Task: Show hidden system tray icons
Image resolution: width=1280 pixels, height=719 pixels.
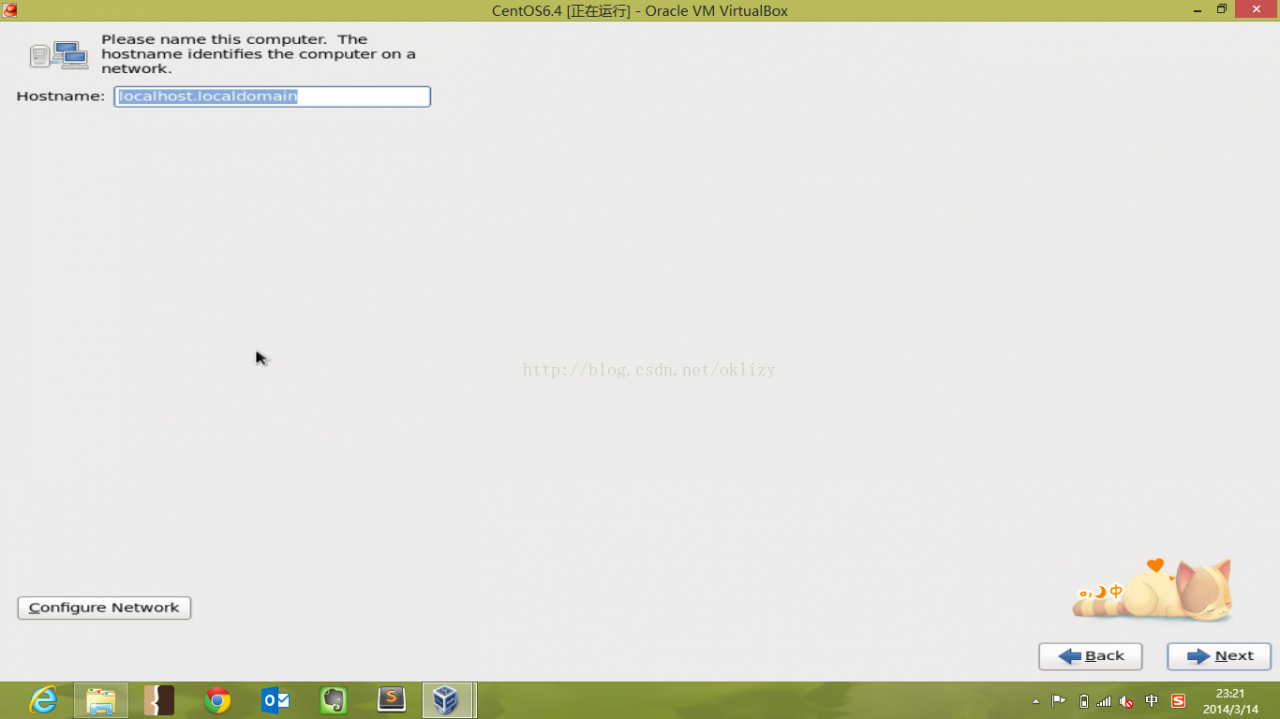Action: (x=1035, y=701)
